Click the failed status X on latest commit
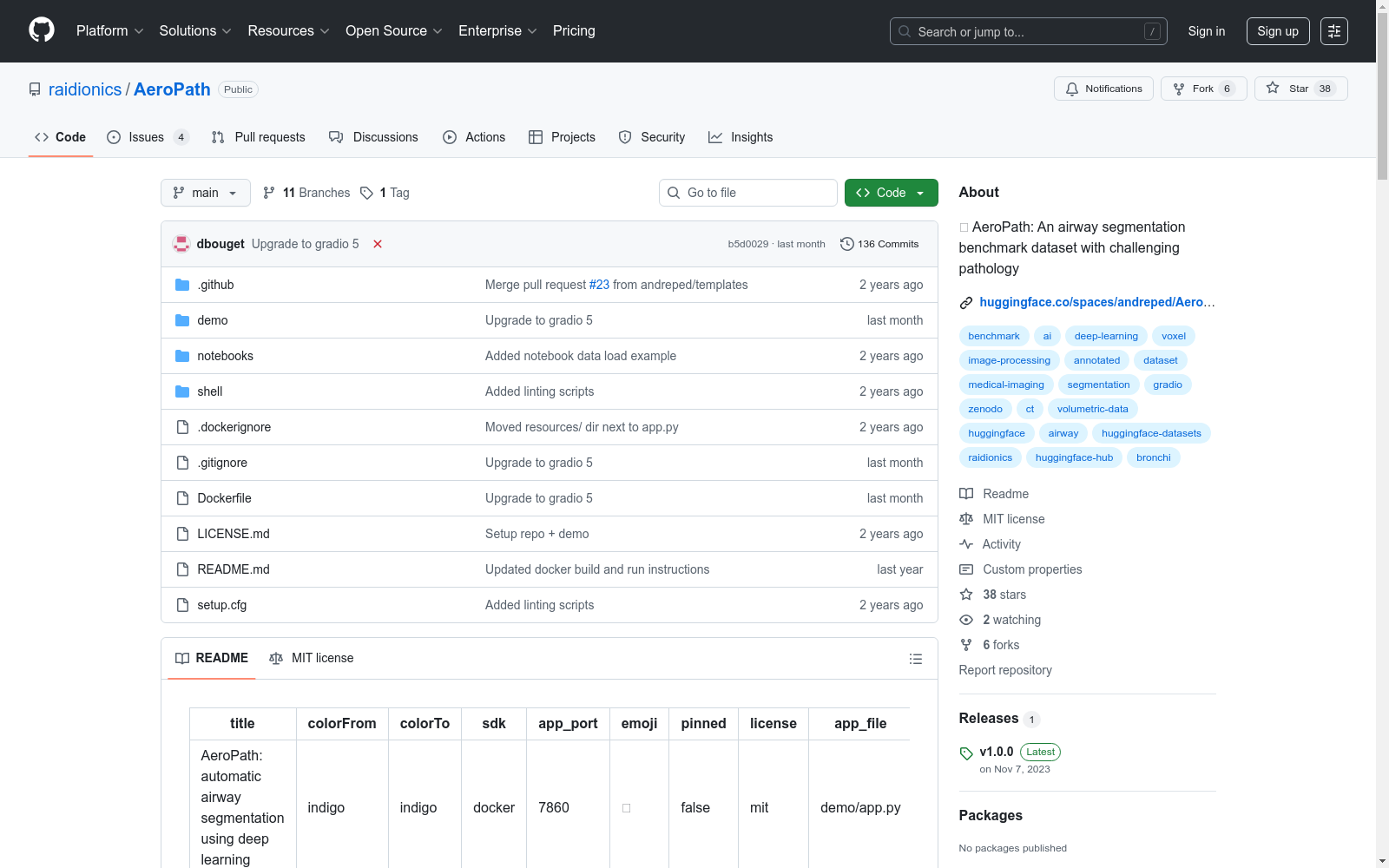The height and width of the screenshot is (868, 1389). coord(378,244)
